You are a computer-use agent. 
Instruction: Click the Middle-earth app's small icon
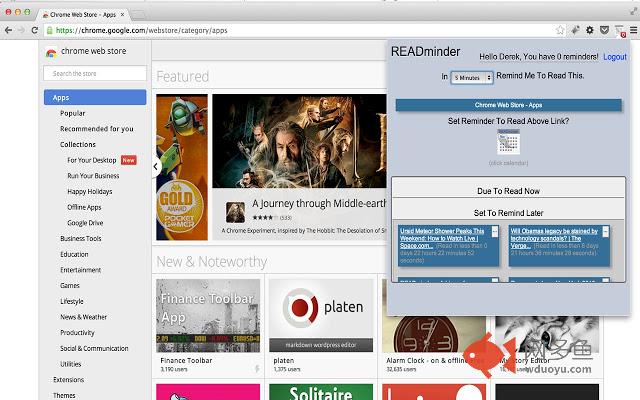(x=236, y=212)
